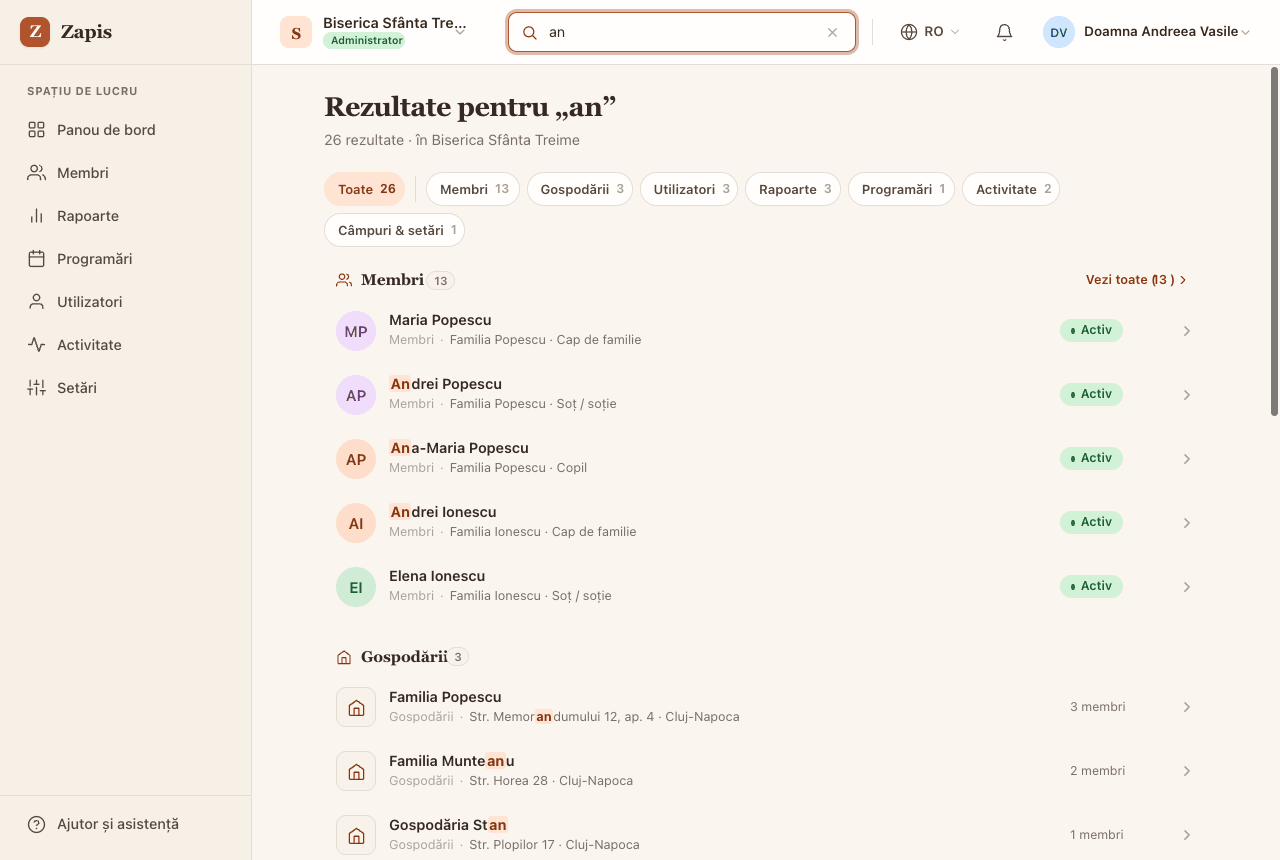Expand the Biserica Sfânta Treime workspace switcher
Screen dimensions: 1280x860
374,32
